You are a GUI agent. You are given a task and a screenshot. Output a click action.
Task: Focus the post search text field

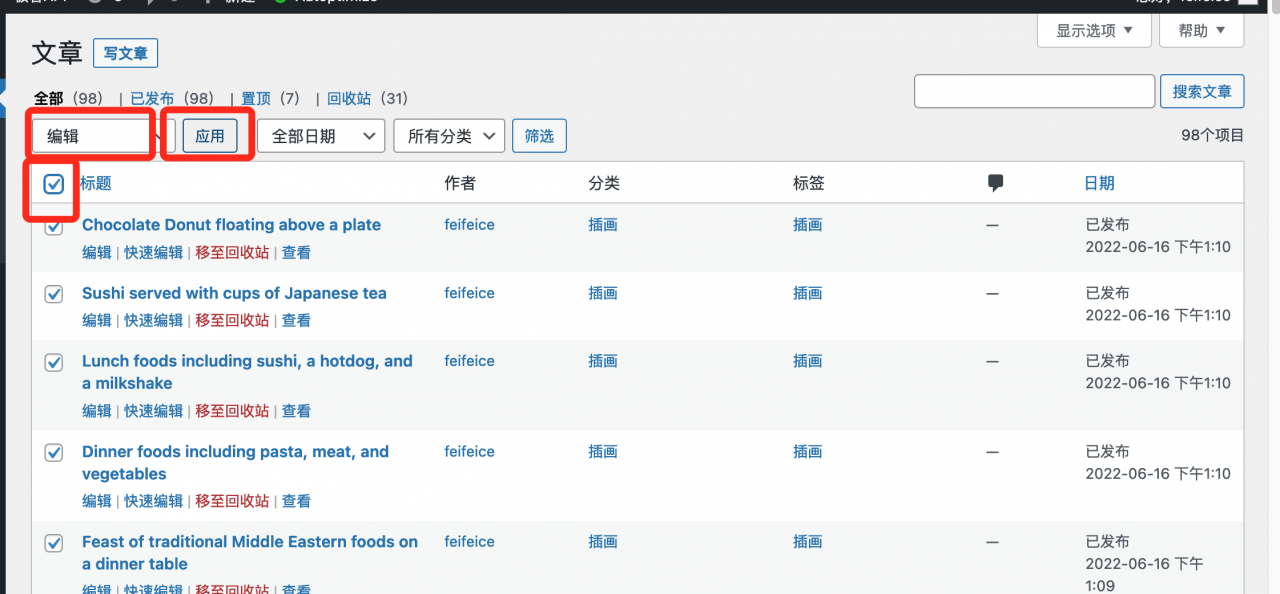tap(1034, 91)
